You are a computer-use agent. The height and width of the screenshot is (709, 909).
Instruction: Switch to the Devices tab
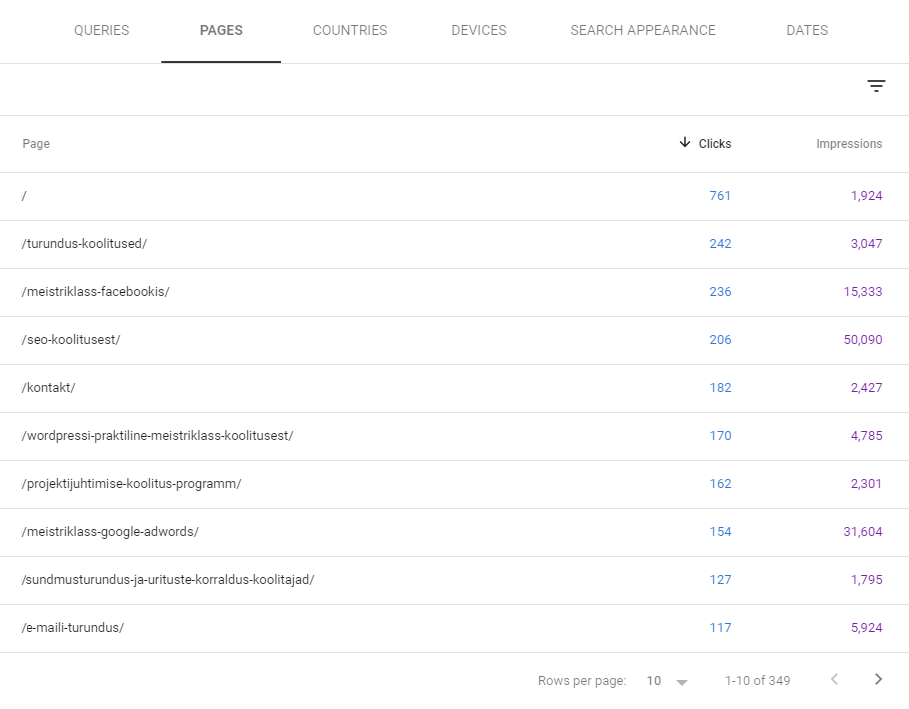click(x=478, y=30)
